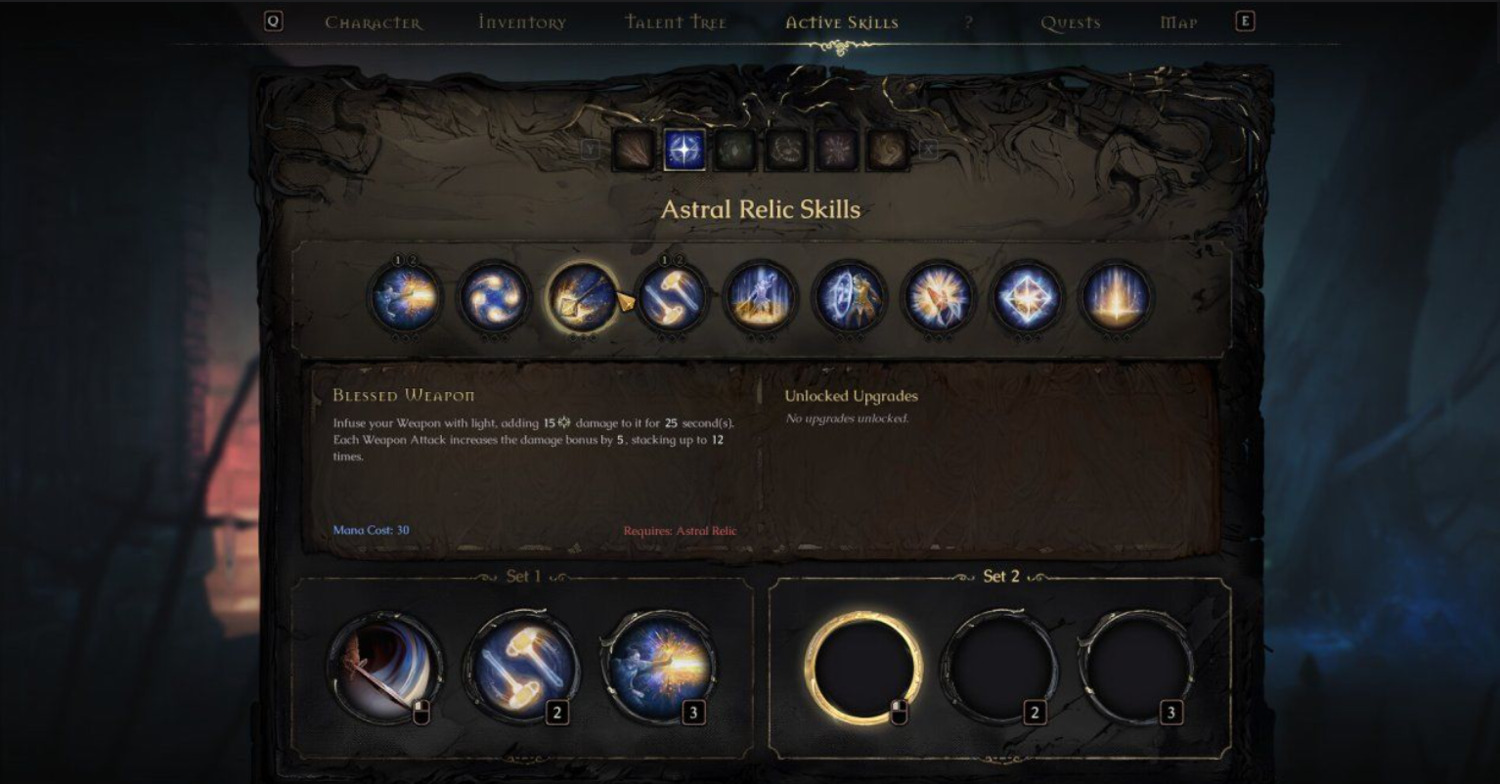Click Set 1 slot 2 with hammers skill
1500x784 pixels.
point(522,667)
